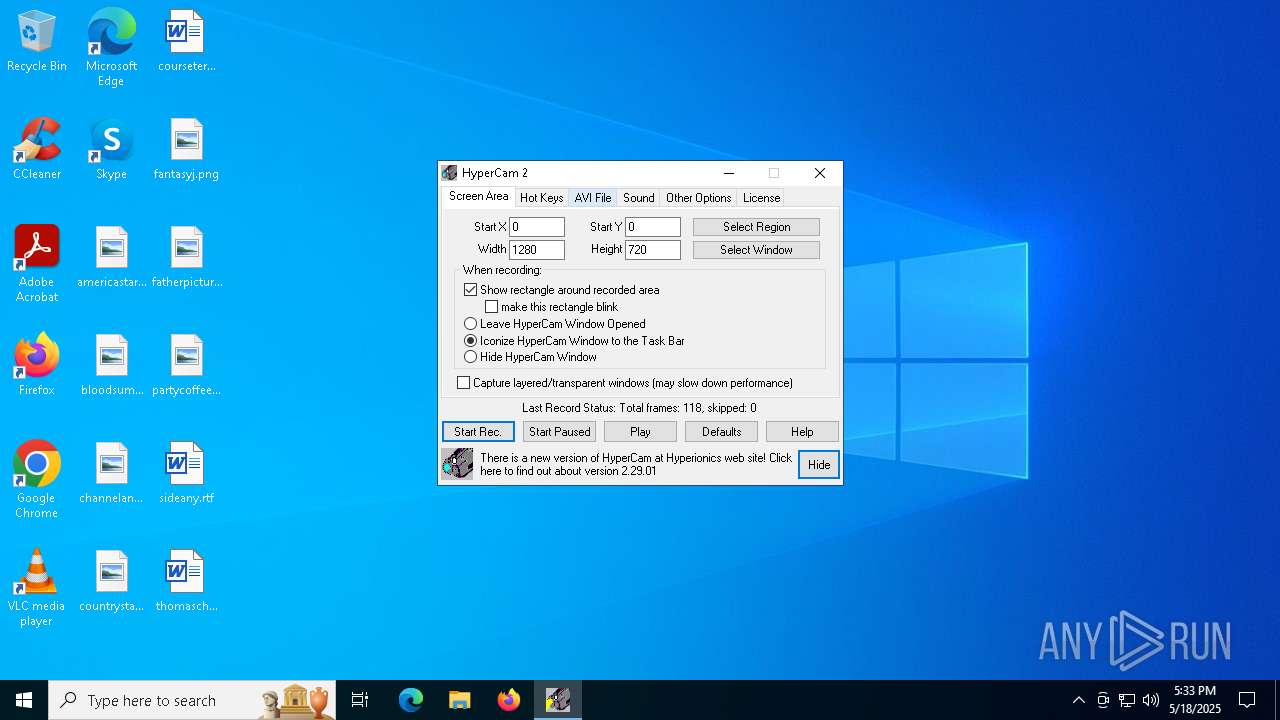Open File Explorer from taskbar

460,700
